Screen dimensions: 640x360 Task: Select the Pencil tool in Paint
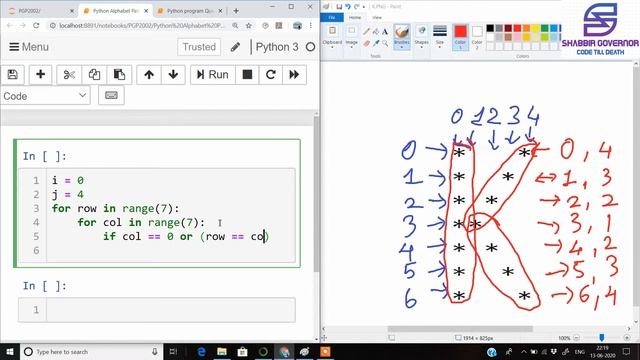367,31
